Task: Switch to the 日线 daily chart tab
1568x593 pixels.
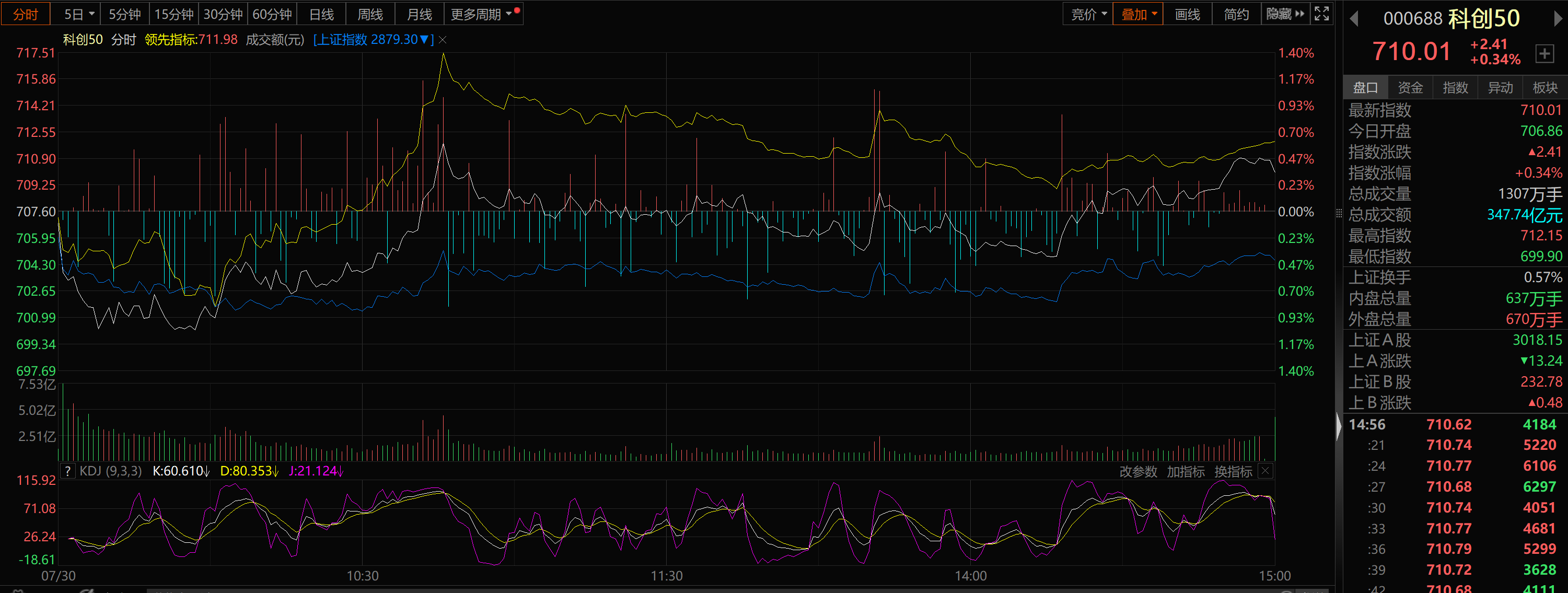Action: [x=321, y=14]
